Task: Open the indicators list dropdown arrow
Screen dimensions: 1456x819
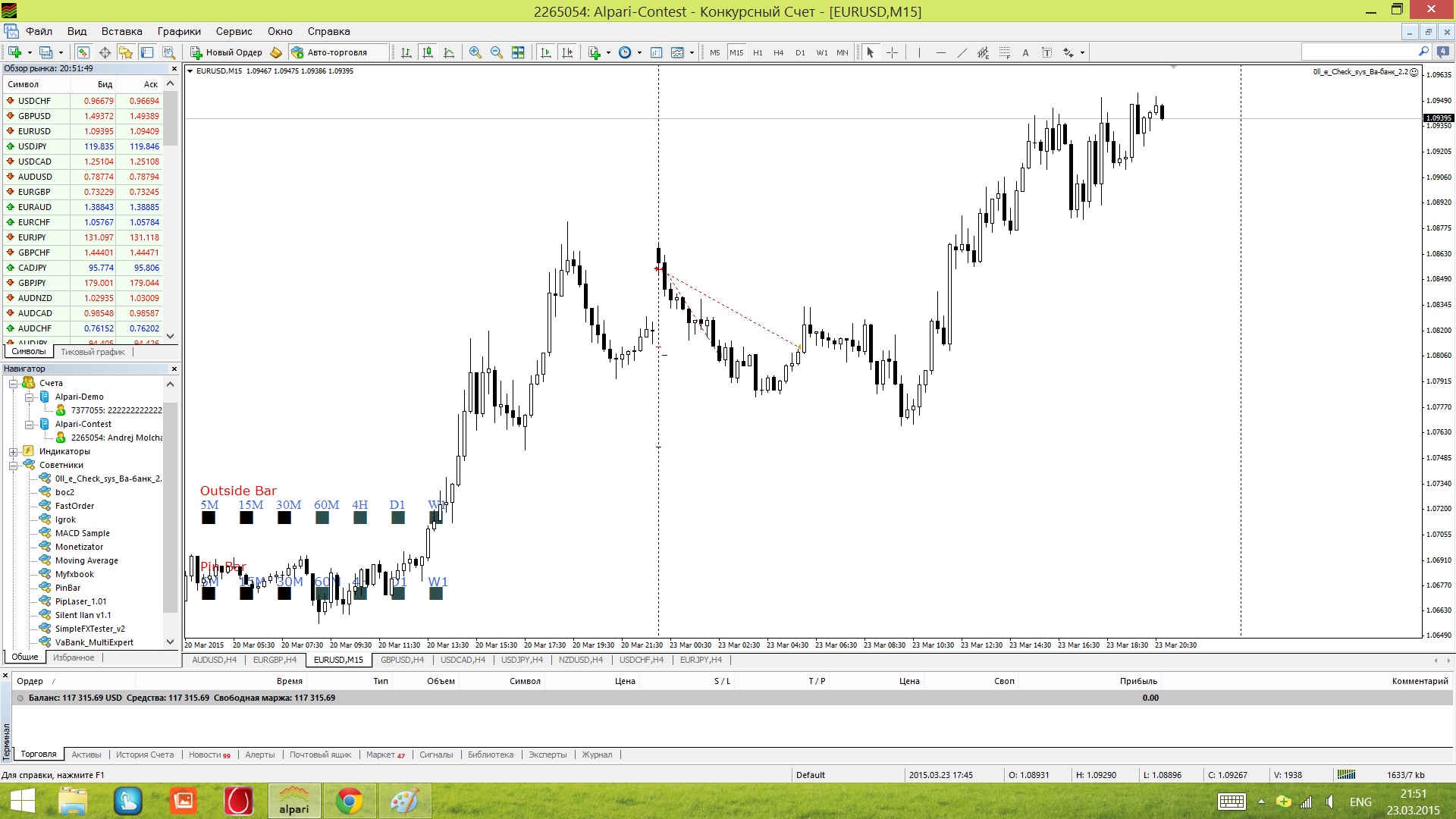Action: (x=608, y=52)
